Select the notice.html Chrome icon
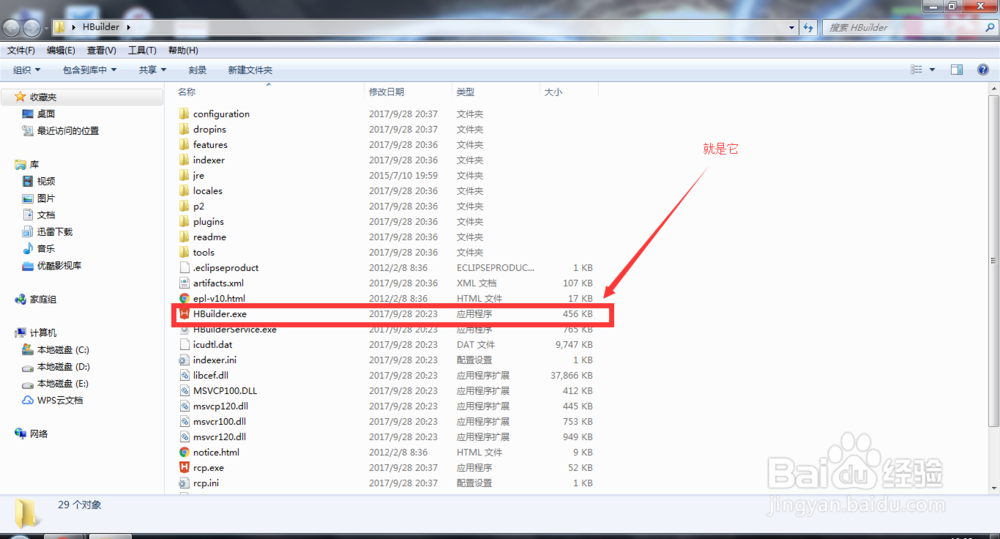 tap(184, 452)
